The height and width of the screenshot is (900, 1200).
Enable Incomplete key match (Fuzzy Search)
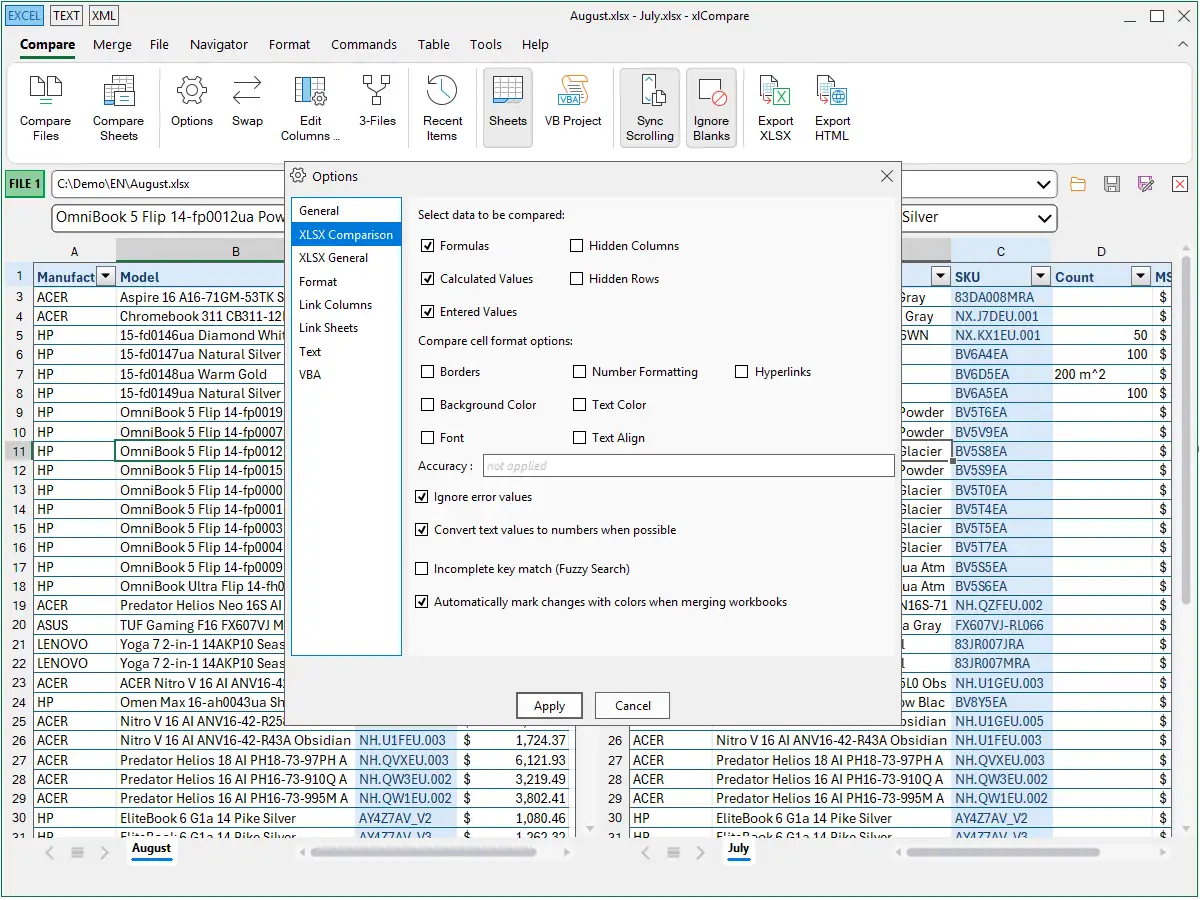pos(422,569)
